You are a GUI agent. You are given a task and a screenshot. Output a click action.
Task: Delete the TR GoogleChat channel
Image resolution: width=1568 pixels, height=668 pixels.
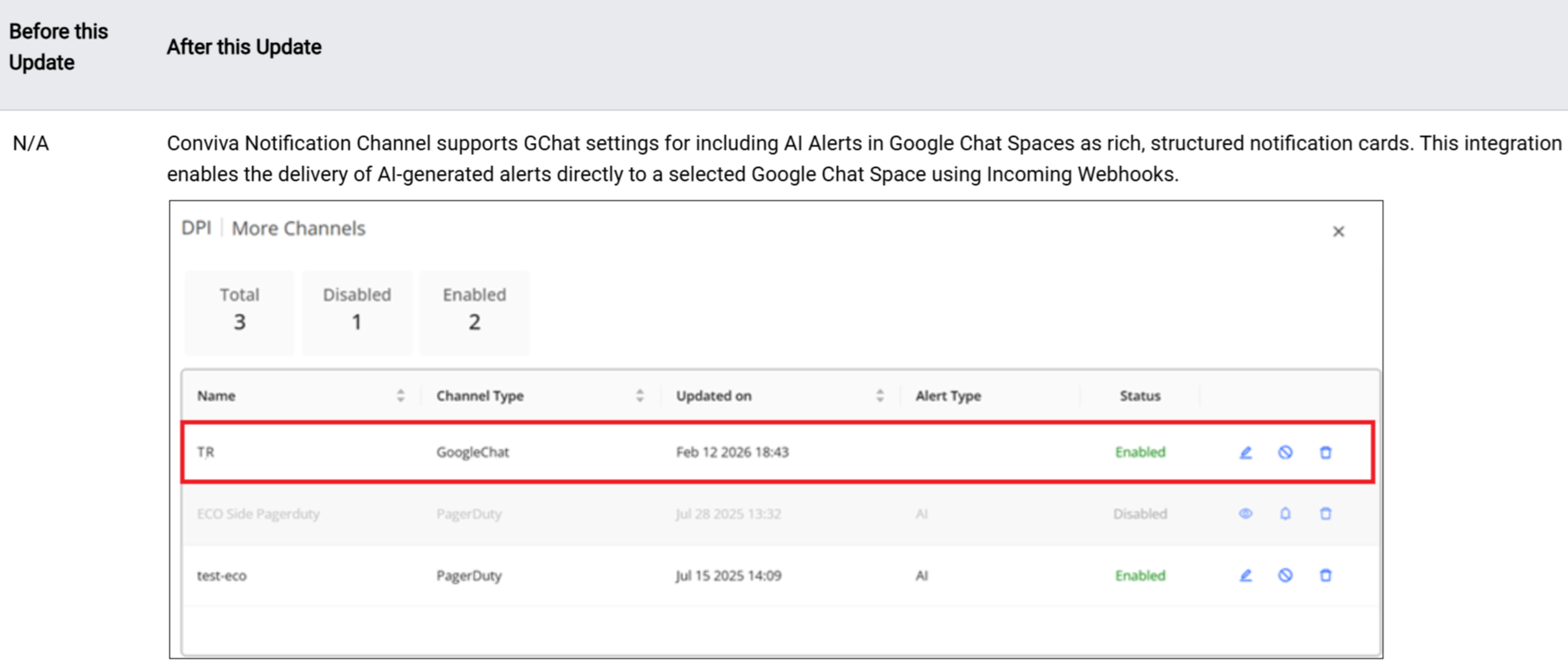pyautogui.click(x=1325, y=453)
